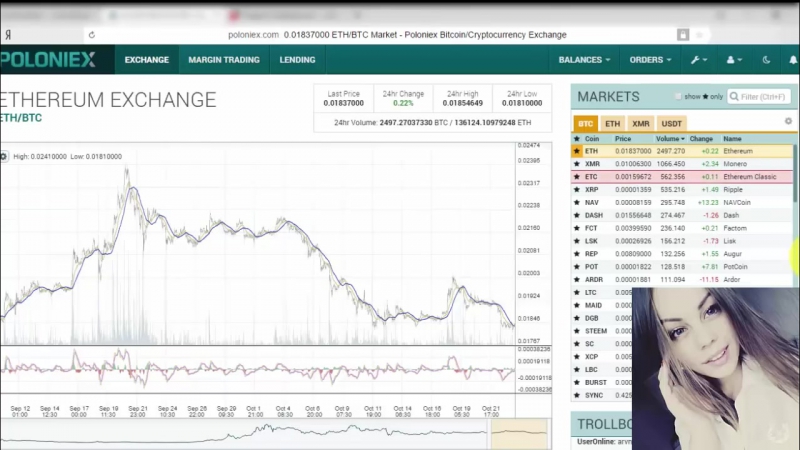
Task: Open markets panel settings gear
Action: pos(788,123)
